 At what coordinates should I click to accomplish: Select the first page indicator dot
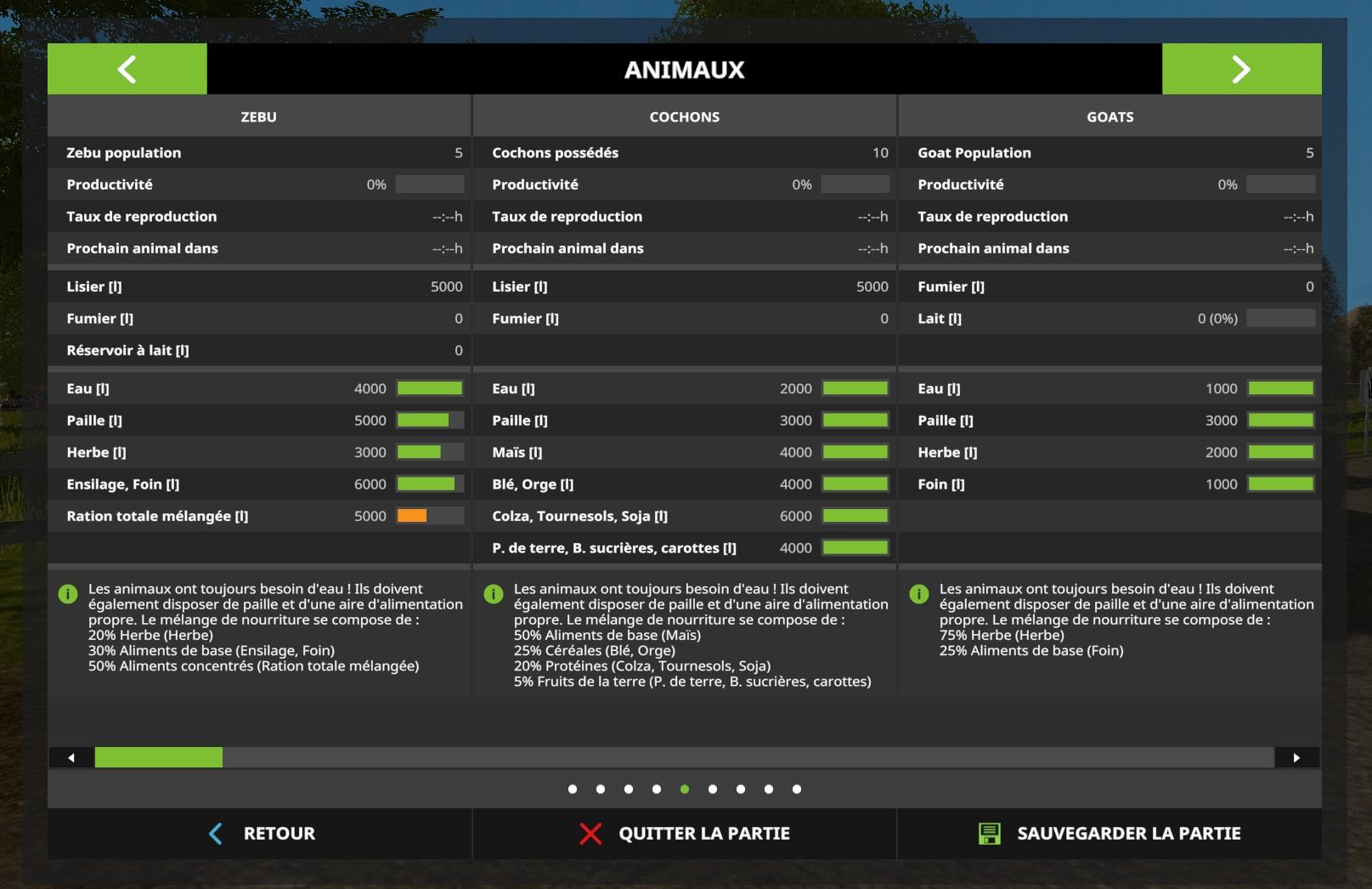(x=573, y=790)
